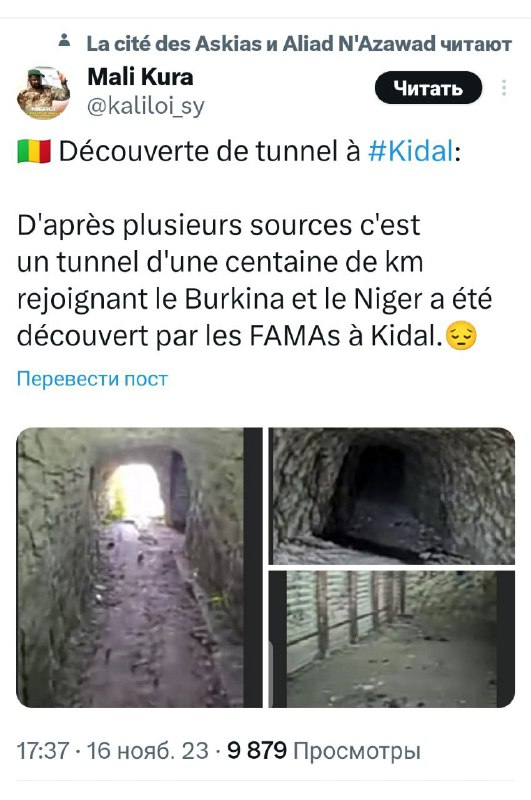Open Mali Kura's profile avatar
The width and height of the screenshot is (531, 800).
pyautogui.click(x=43, y=92)
